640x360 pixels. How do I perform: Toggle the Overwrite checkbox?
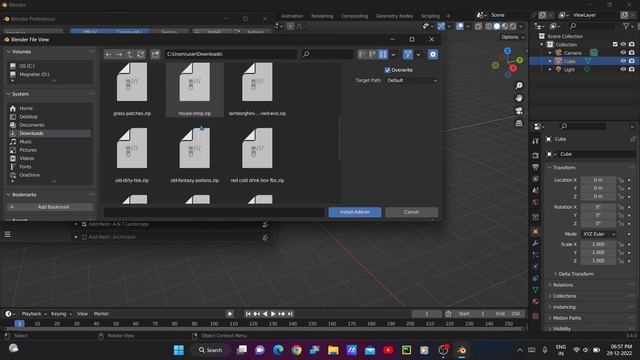coord(387,70)
